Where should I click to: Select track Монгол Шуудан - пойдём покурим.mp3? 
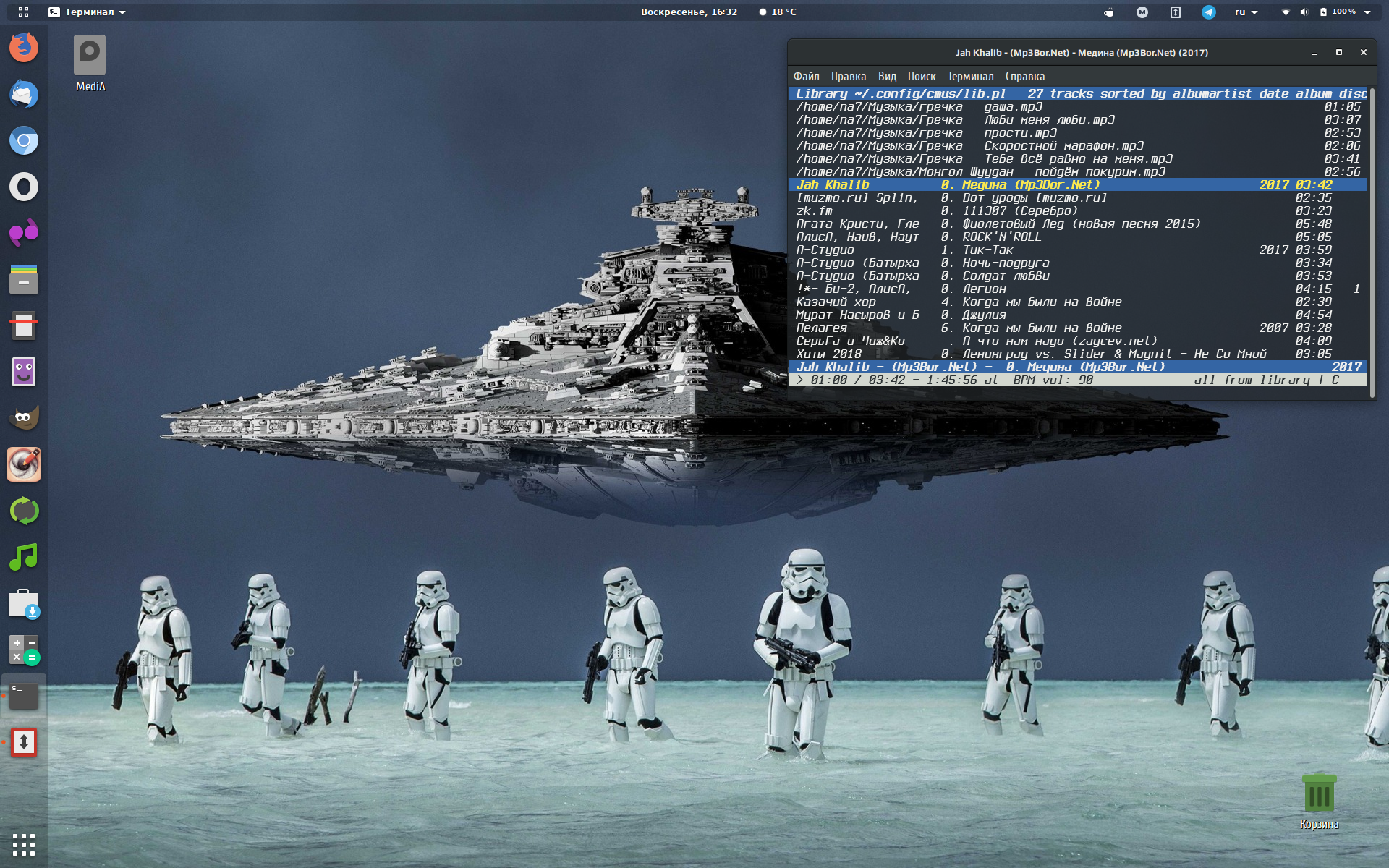tap(1078, 171)
